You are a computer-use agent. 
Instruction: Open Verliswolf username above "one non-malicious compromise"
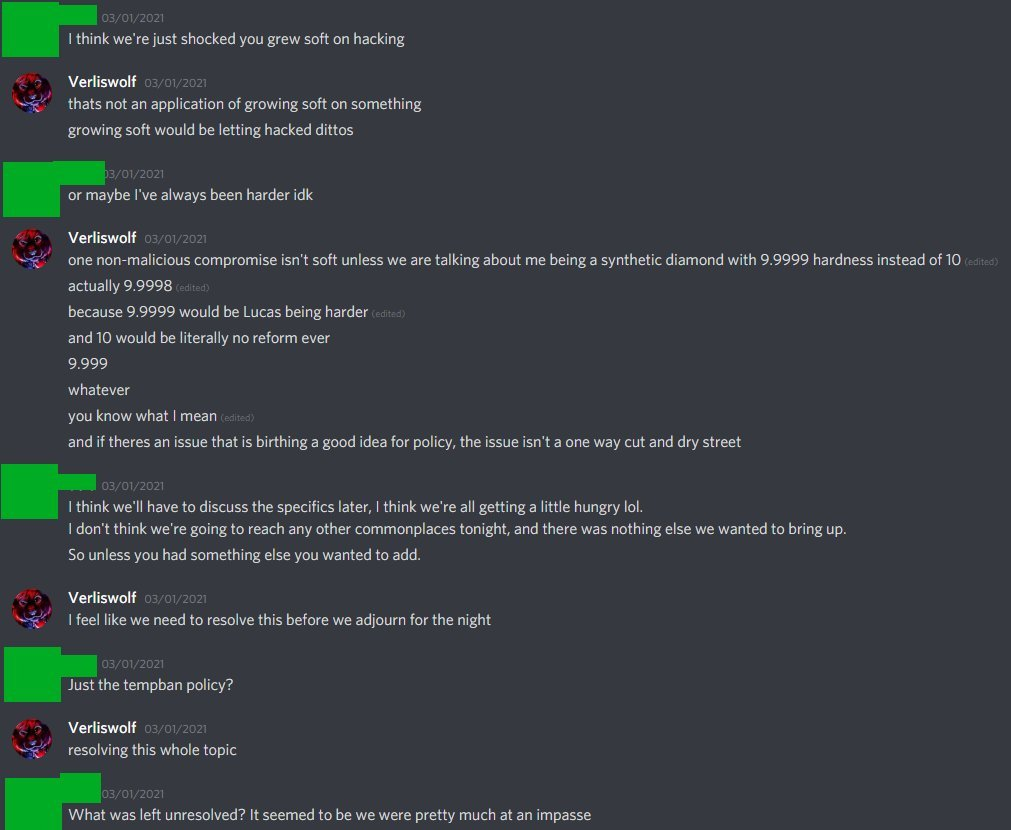[x=102, y=238]
